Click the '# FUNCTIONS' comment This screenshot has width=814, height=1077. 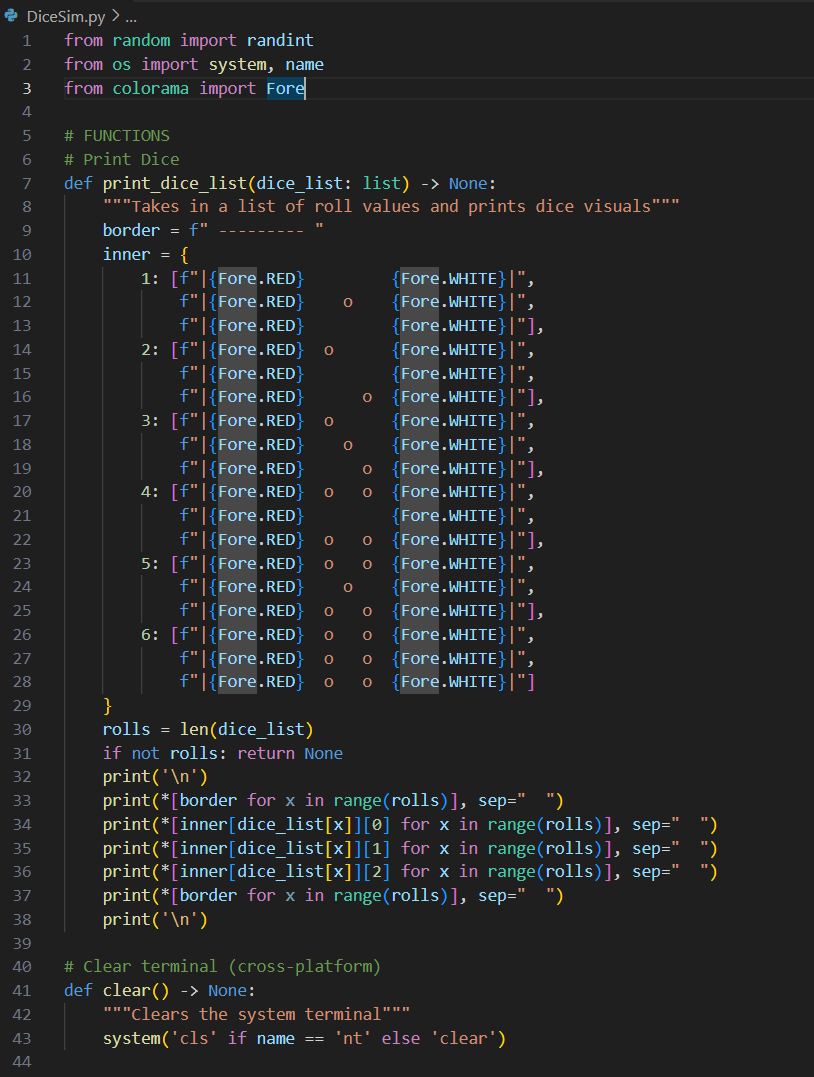click(x=117, y=136)
